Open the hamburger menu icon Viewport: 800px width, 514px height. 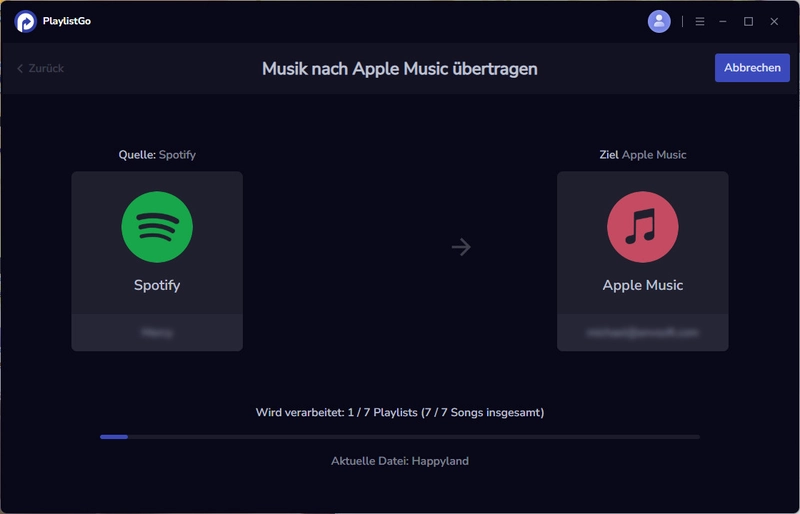point(700,21)
